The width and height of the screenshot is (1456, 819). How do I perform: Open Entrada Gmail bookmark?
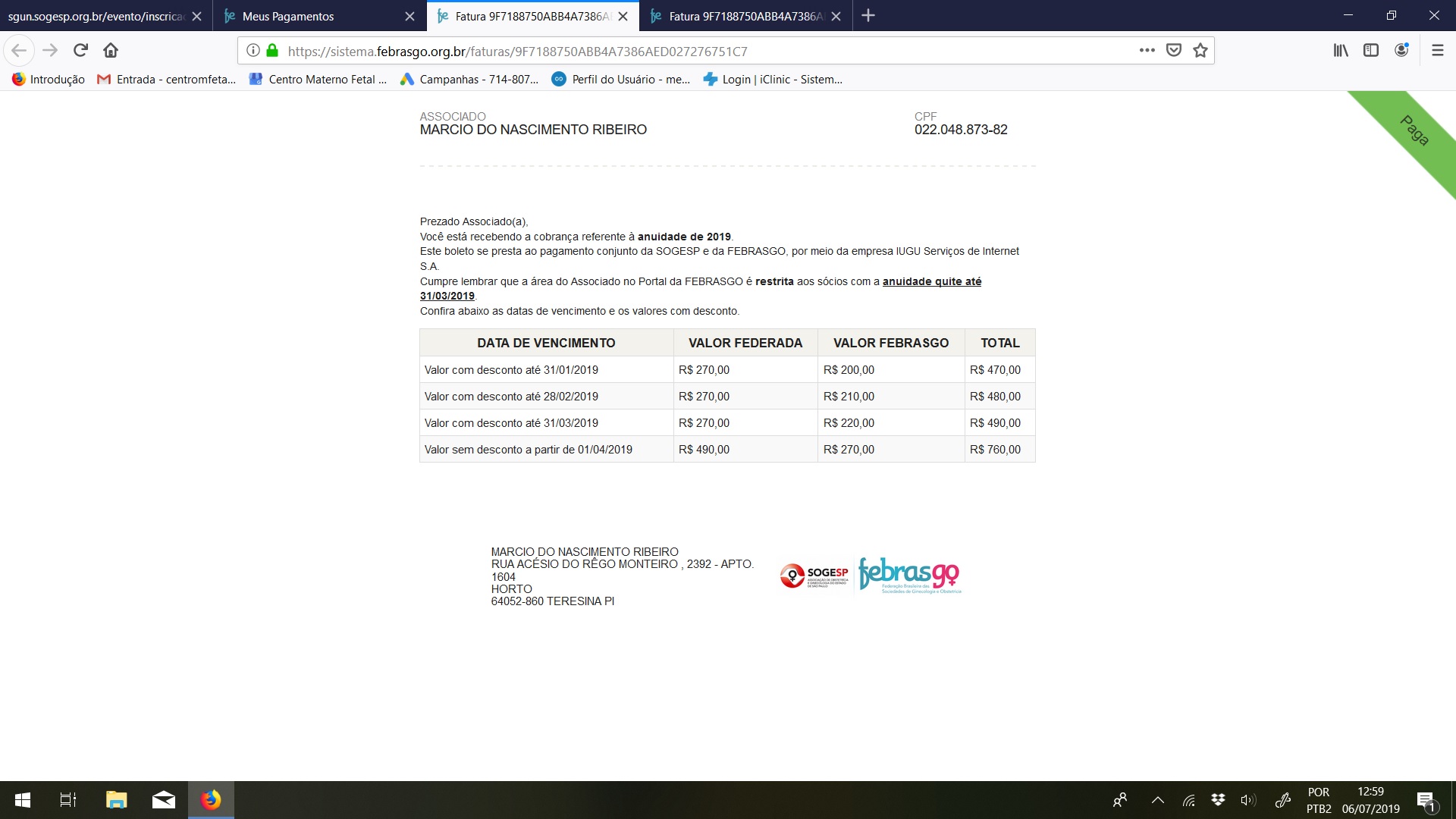[167, 80]
